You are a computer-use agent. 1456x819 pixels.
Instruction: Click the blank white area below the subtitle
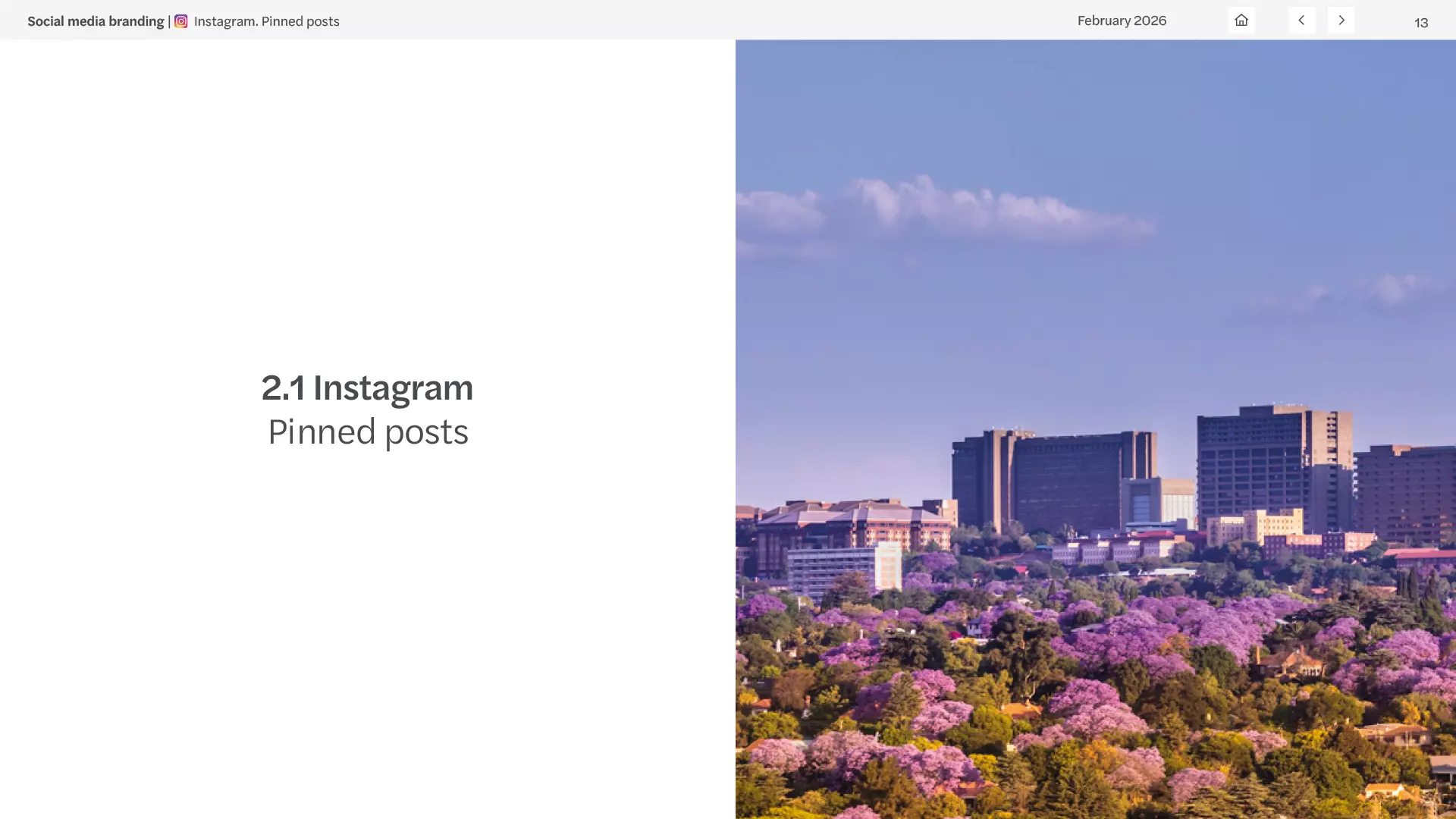click(368, 607)
